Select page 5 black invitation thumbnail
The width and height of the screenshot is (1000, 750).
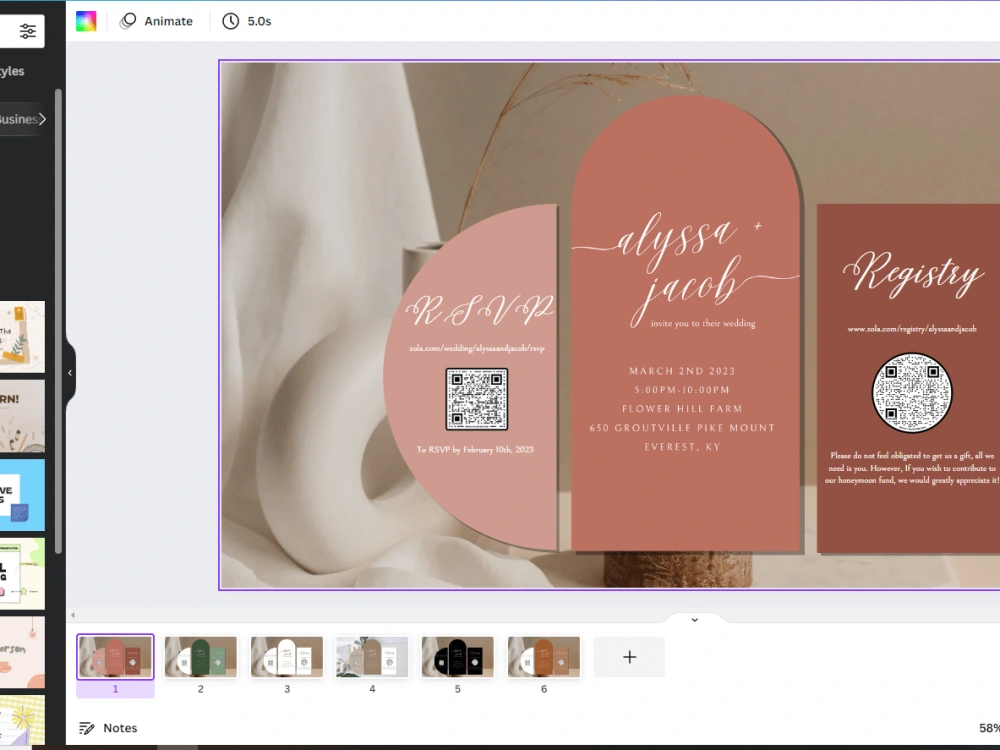tap(458, 656)
